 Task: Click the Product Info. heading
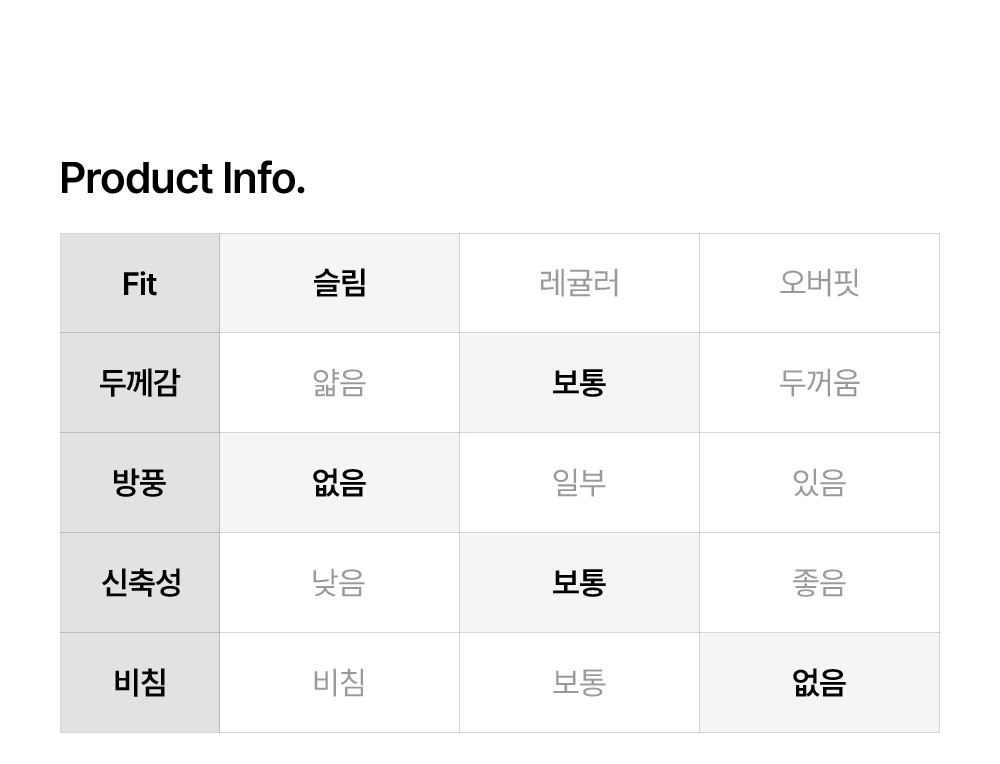click(183, 179)
